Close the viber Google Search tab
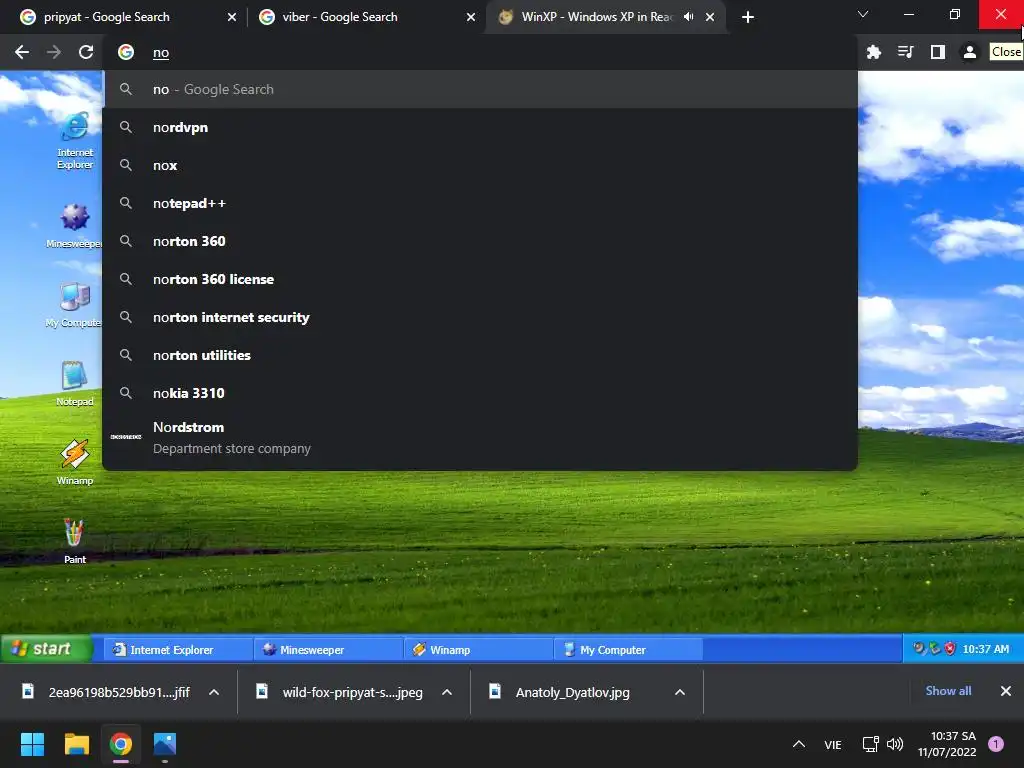The height and width of the screenshot is (768, 1024). 470,17
